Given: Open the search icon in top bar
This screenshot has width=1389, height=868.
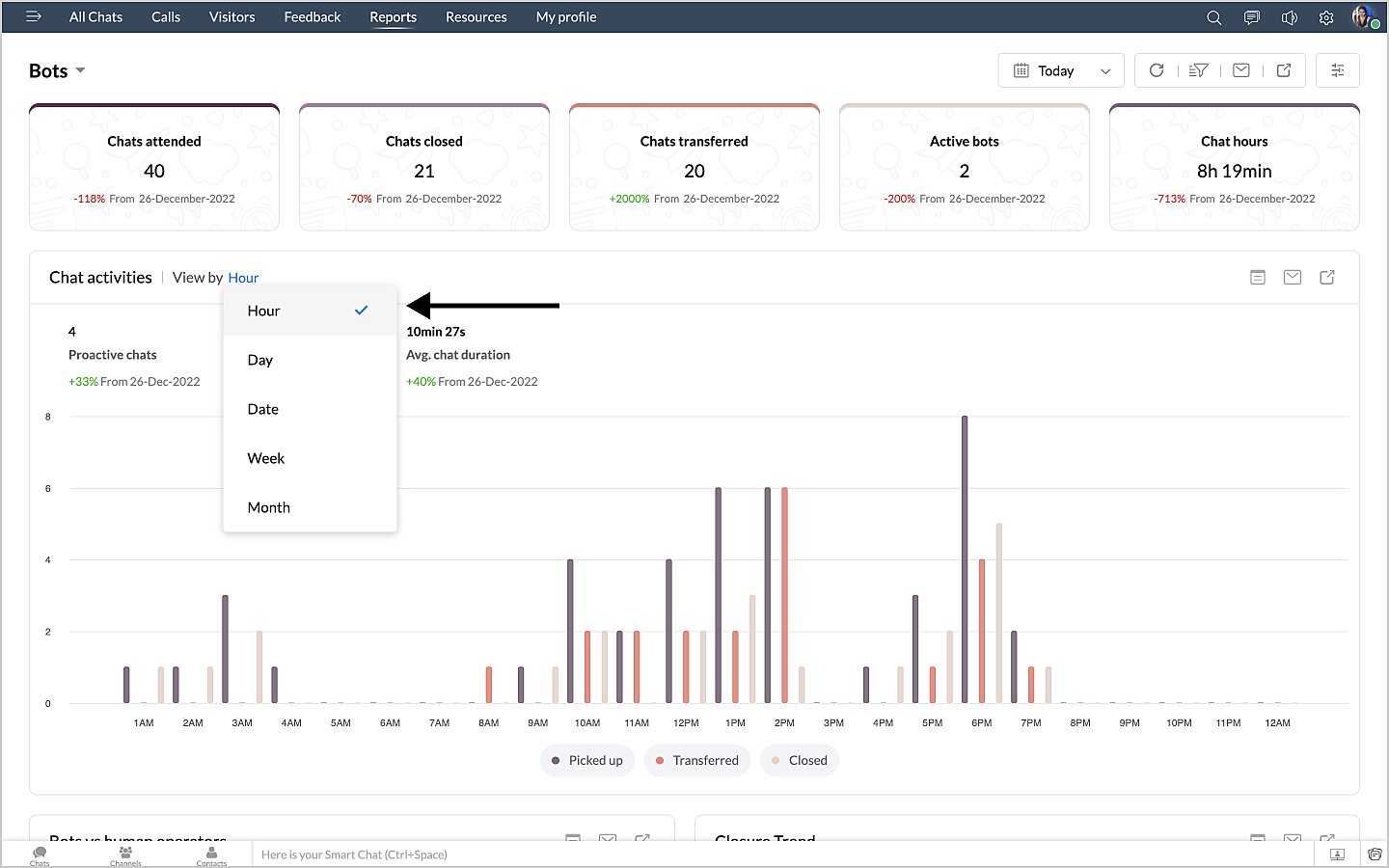Looking at the screenshot, I should pos(1213,17).
